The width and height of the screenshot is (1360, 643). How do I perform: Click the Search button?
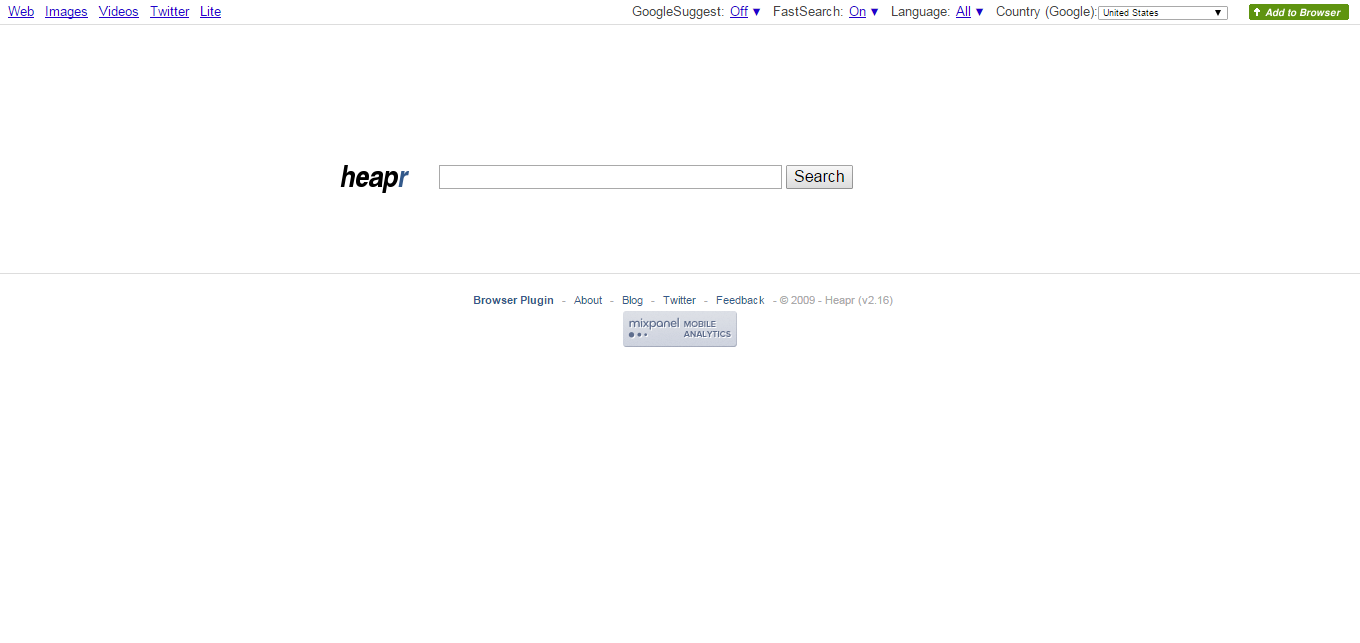[819, 177]
